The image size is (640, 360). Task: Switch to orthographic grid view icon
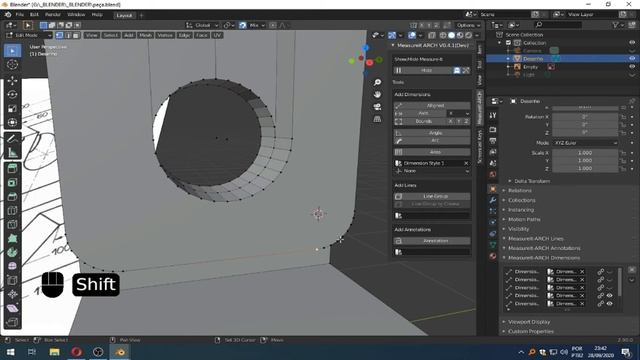coord(377,119)
